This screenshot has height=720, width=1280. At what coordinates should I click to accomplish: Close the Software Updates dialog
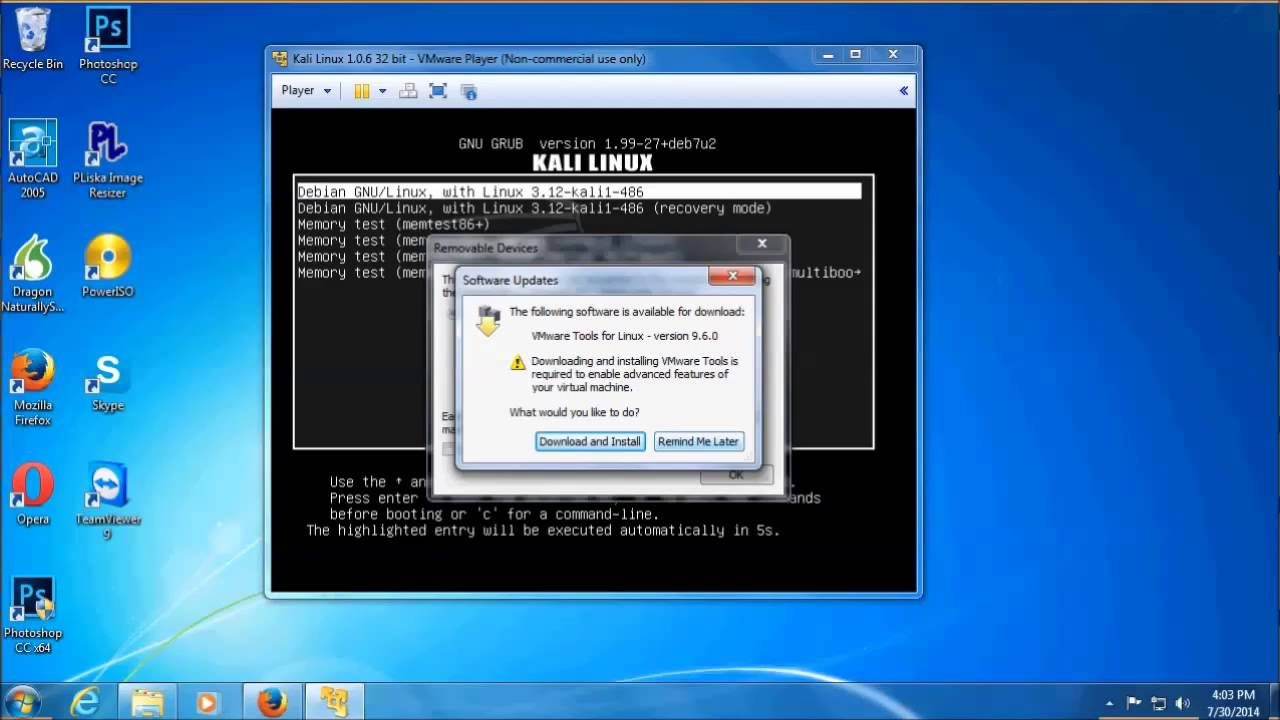click(x=733, y=276)
